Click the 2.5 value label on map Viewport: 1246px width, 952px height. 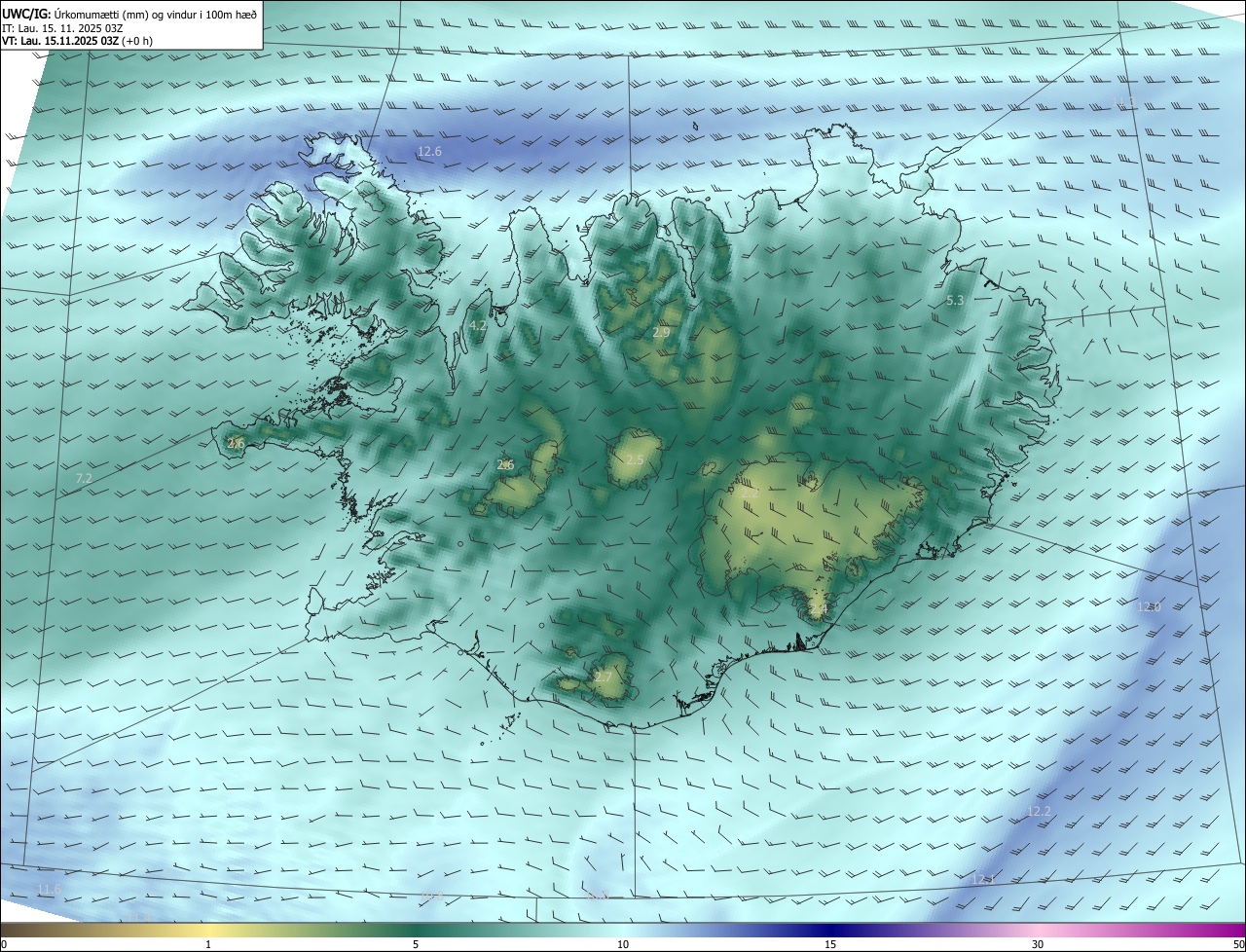tap(635, 459)
